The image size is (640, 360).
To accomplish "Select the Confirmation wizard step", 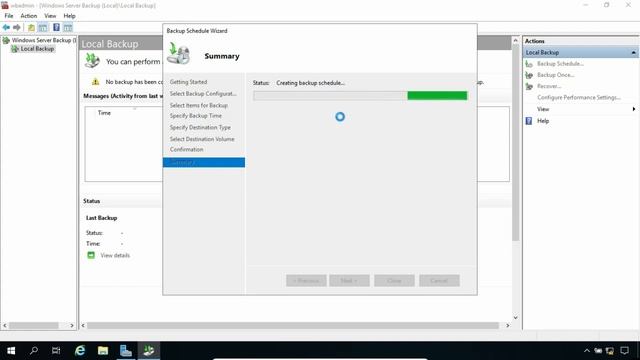I will [187, 149].
